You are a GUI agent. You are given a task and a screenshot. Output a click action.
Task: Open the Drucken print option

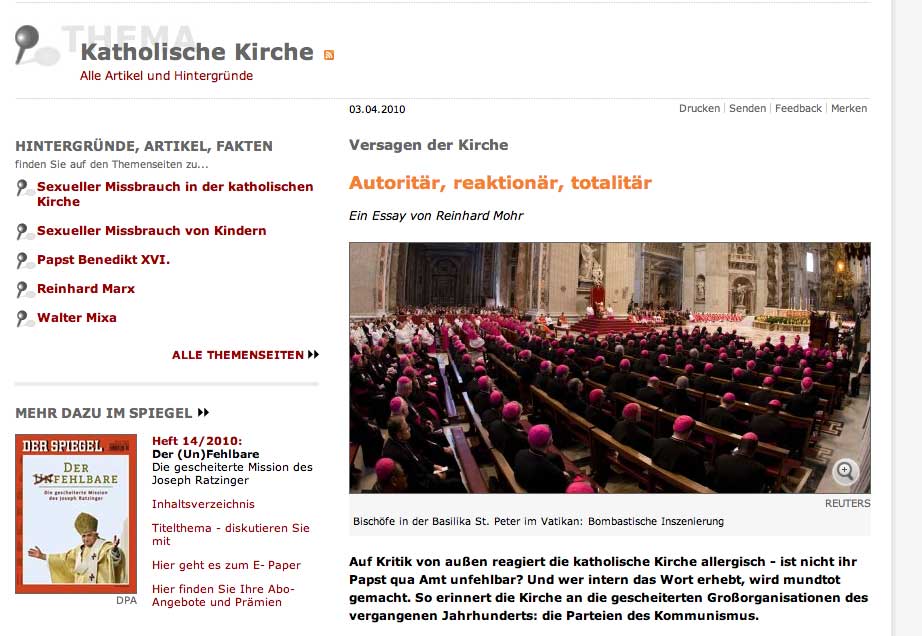(699, 108)
